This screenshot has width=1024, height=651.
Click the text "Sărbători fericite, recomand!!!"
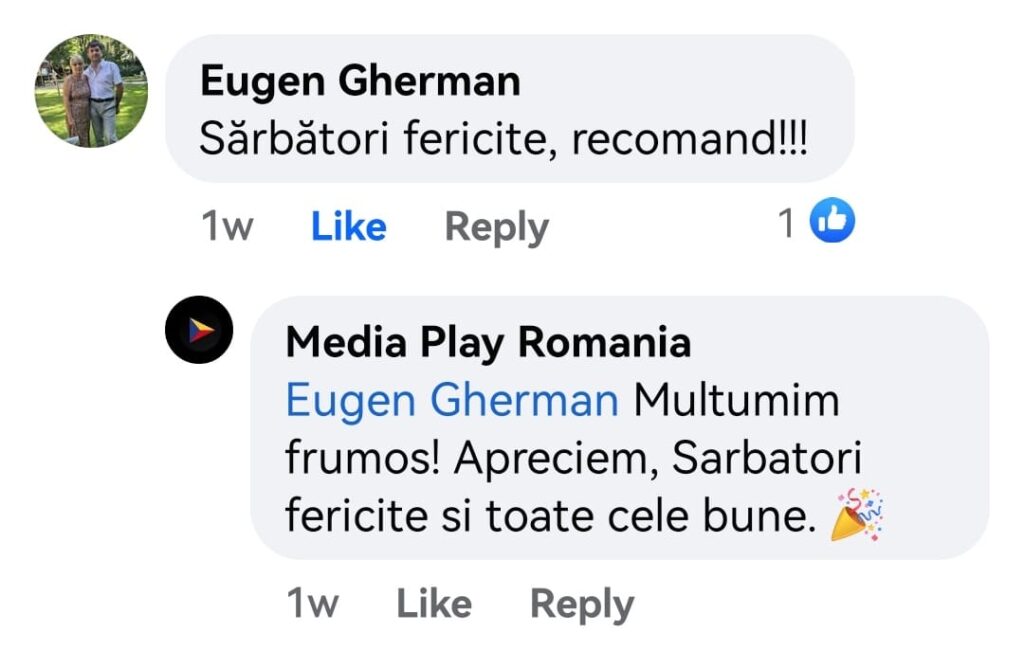[503, 139]
